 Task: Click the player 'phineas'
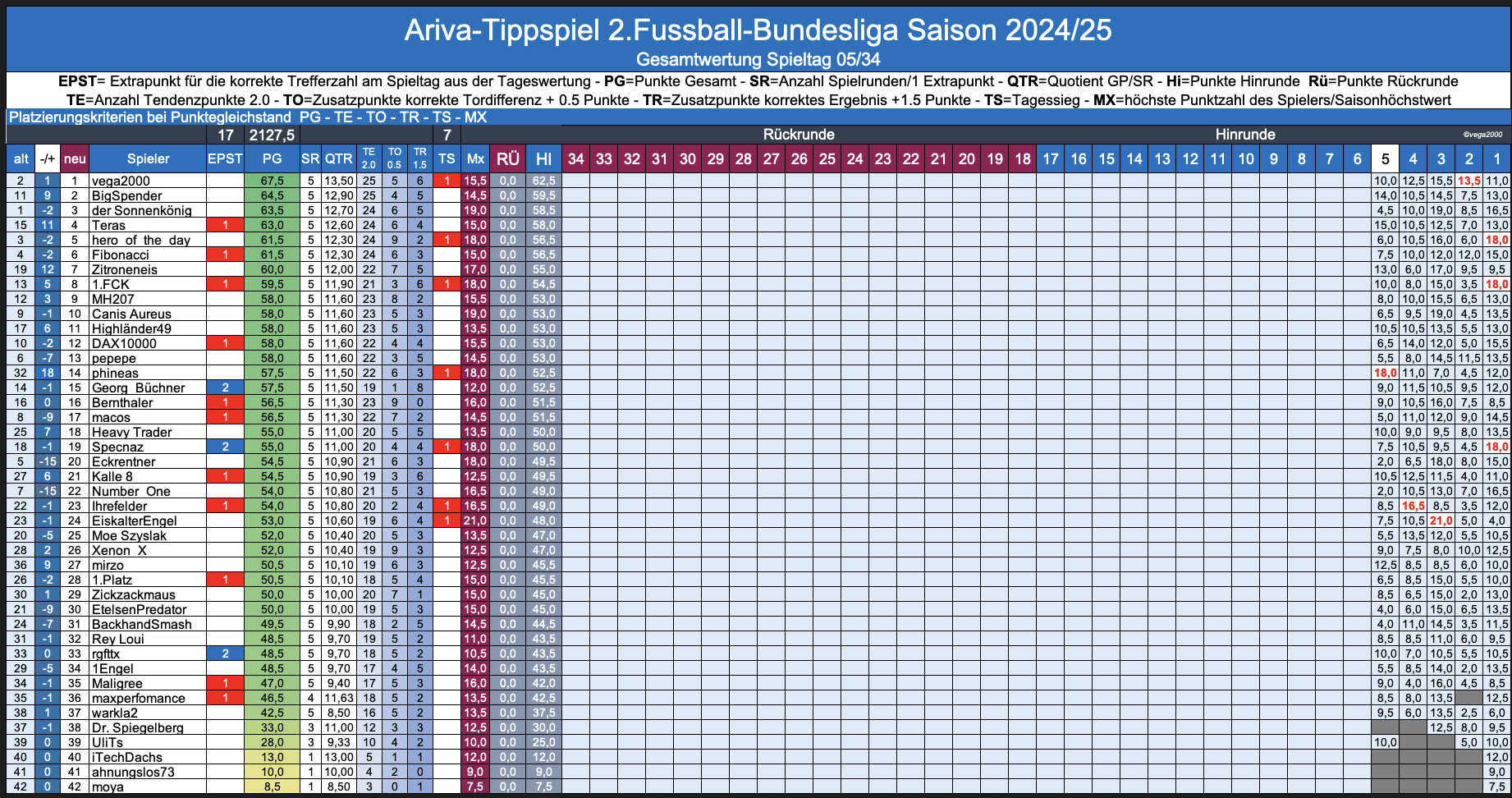pos(115,373)
